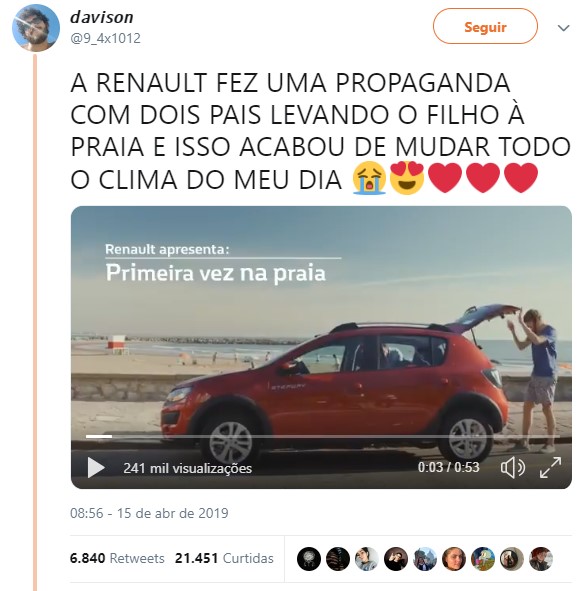The width and height of the screenshot is (579, 591).
Task: Click the Seguir follow button
Action: pyautogui.click(x=485, y=26)
